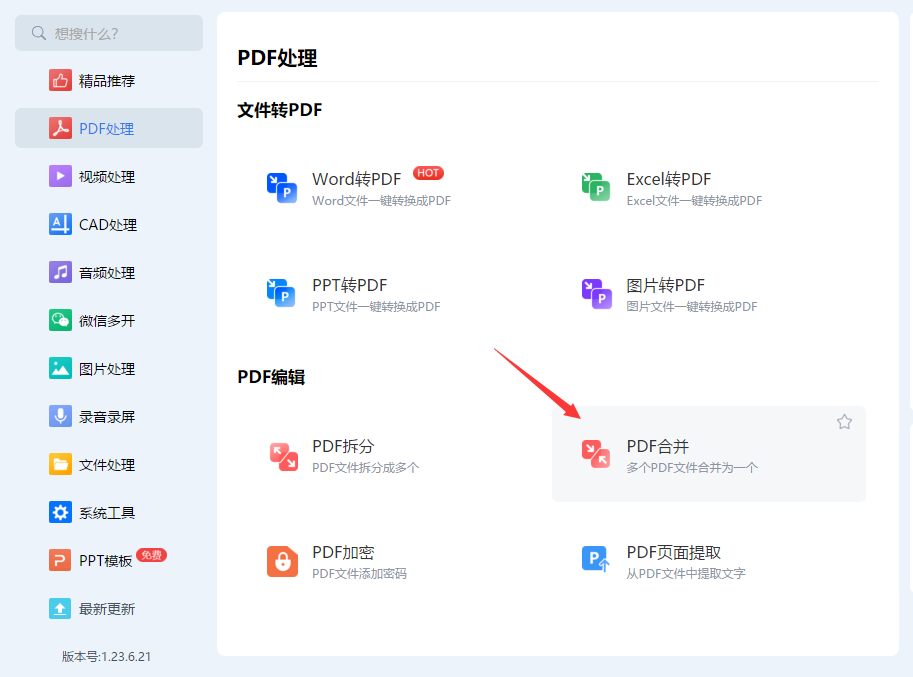The width and height of the screenshot is (913, 677).
Task: Open 最新更新 sidebar label
Action: pyautogui.click(x=107, y=609)
